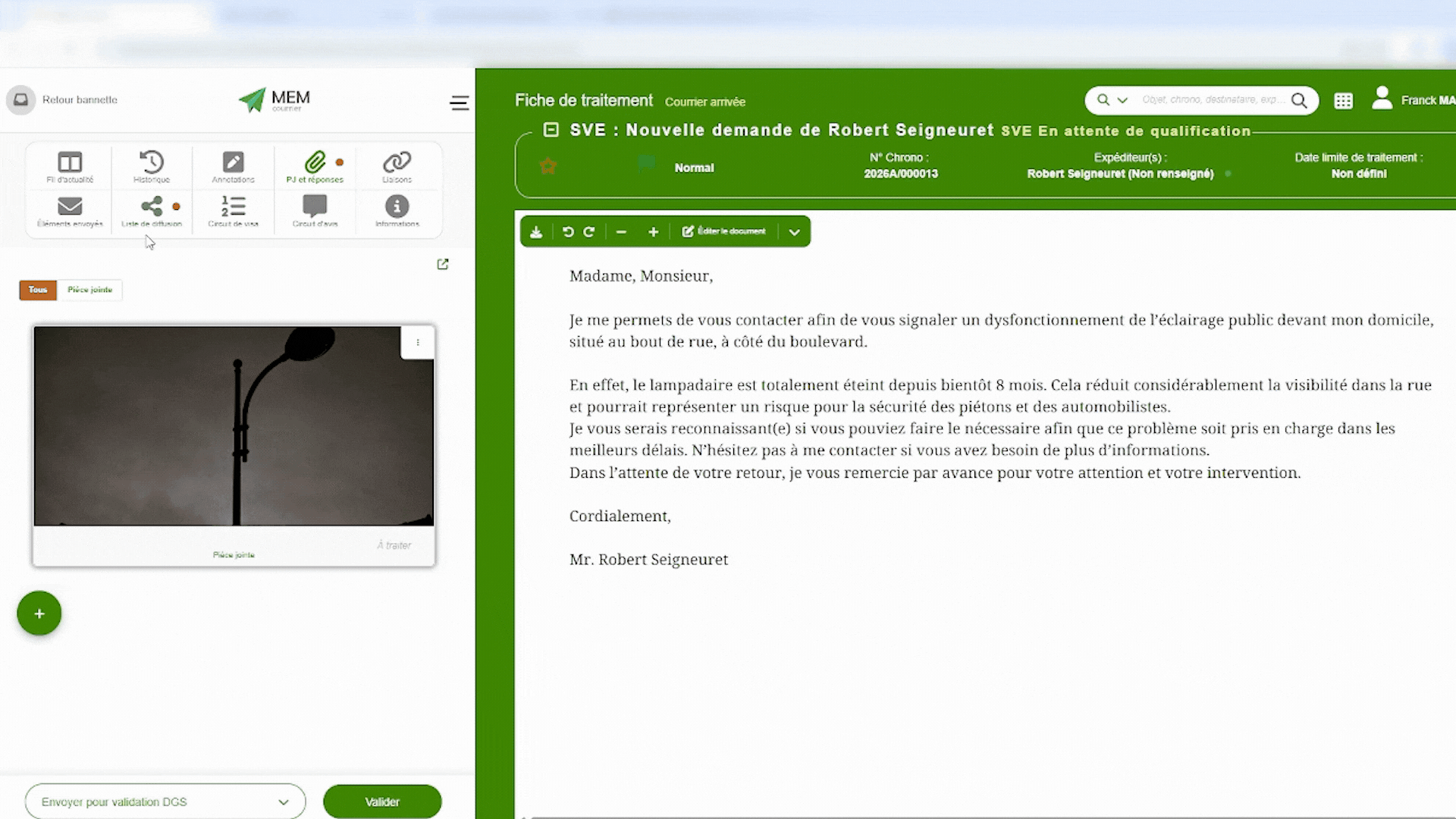Select the Tous filter tab

click(x=38, y=290)
